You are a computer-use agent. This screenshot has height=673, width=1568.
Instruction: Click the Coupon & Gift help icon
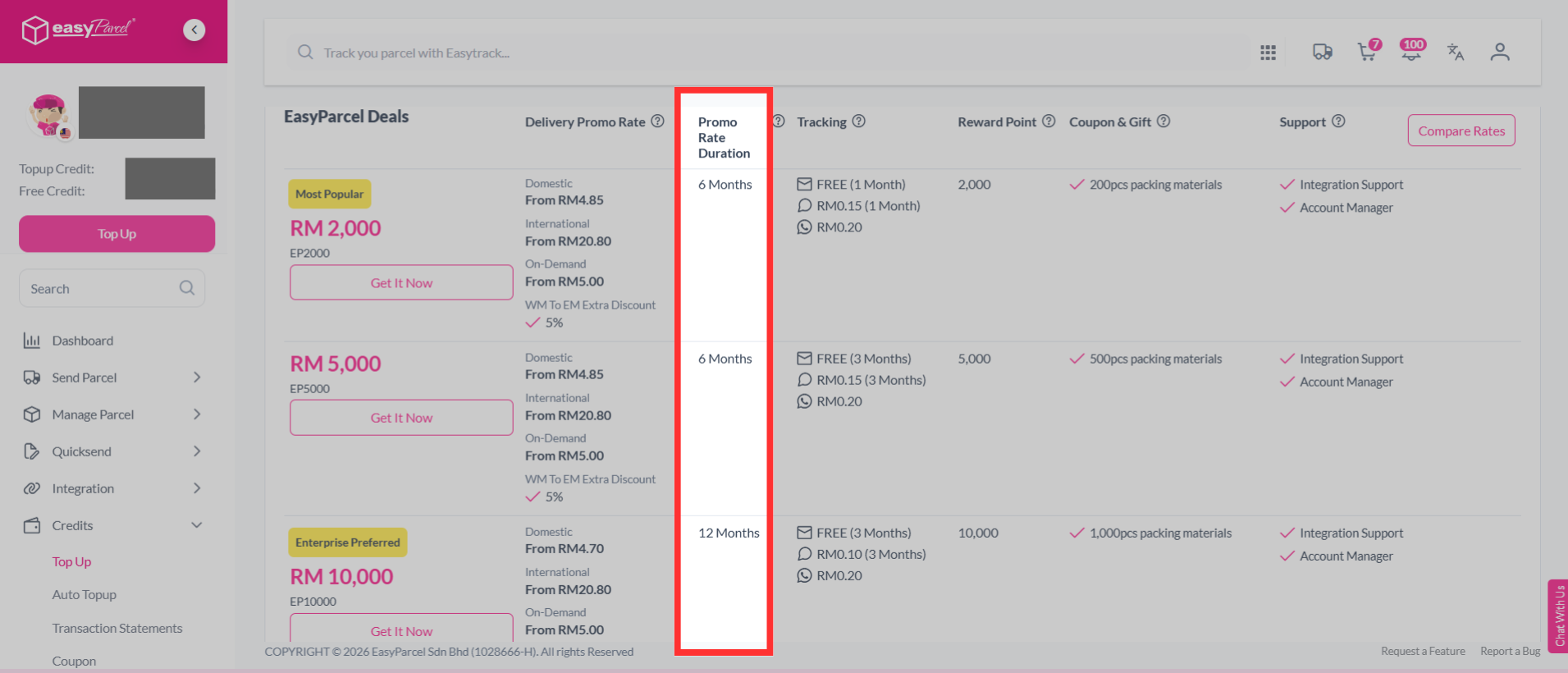(x=1163, y=121)
